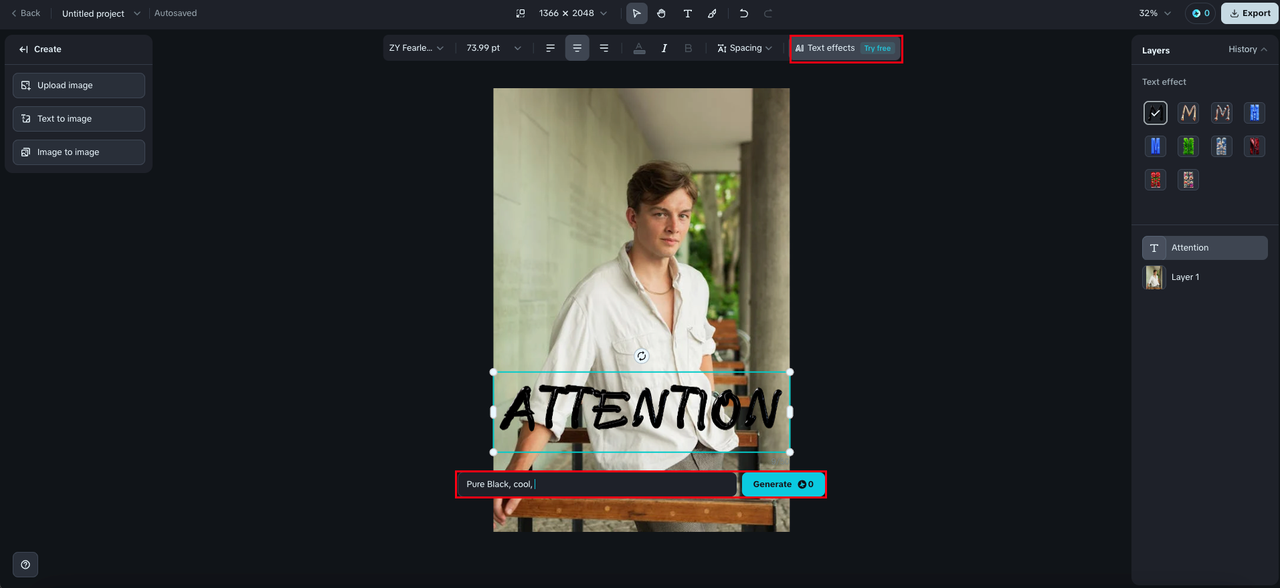The width and height of the screenshot is (1280, 588).
Task: Align text to the left
Action: [x=550, y=48]
